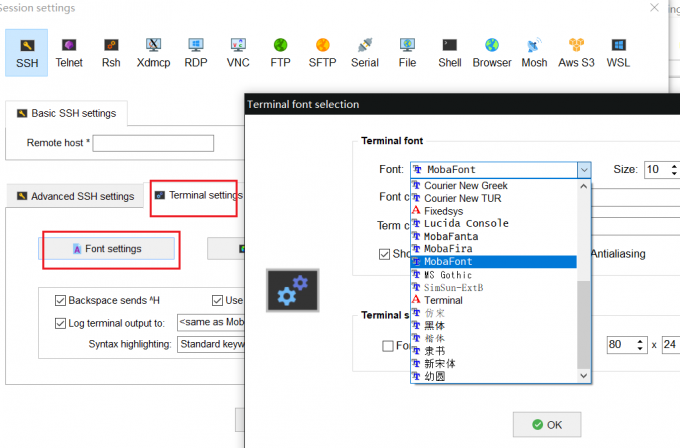Open the Basic SSH settings tab
Image resolution: width=680 pixels, height=448 pixels.
coord(66,113)
